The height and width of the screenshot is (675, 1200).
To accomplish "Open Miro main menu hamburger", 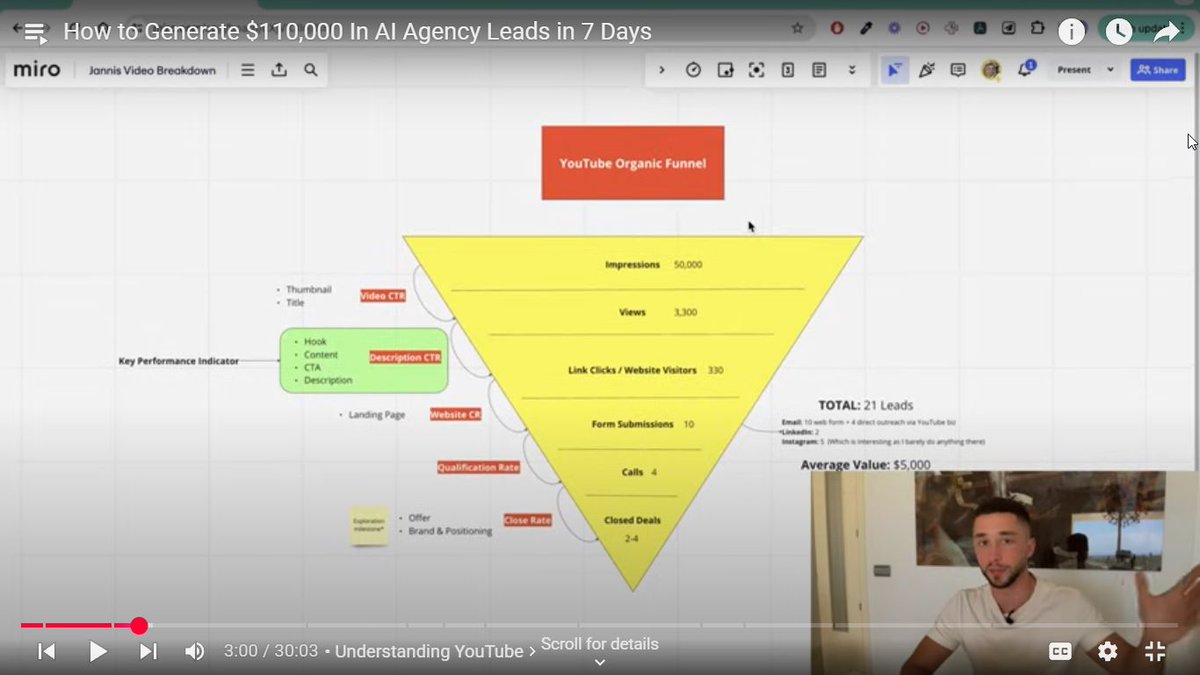I will click(248, 70).
